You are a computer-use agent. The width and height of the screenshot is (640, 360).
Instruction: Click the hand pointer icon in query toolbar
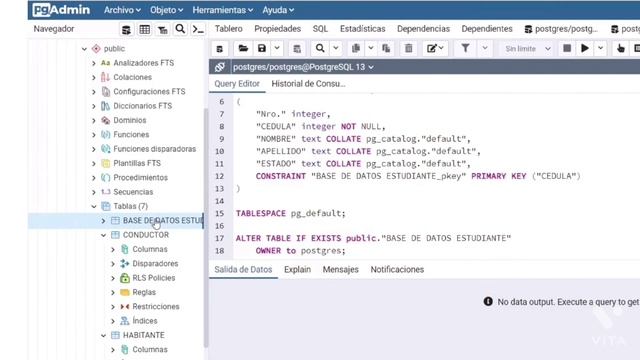point(621,49)
